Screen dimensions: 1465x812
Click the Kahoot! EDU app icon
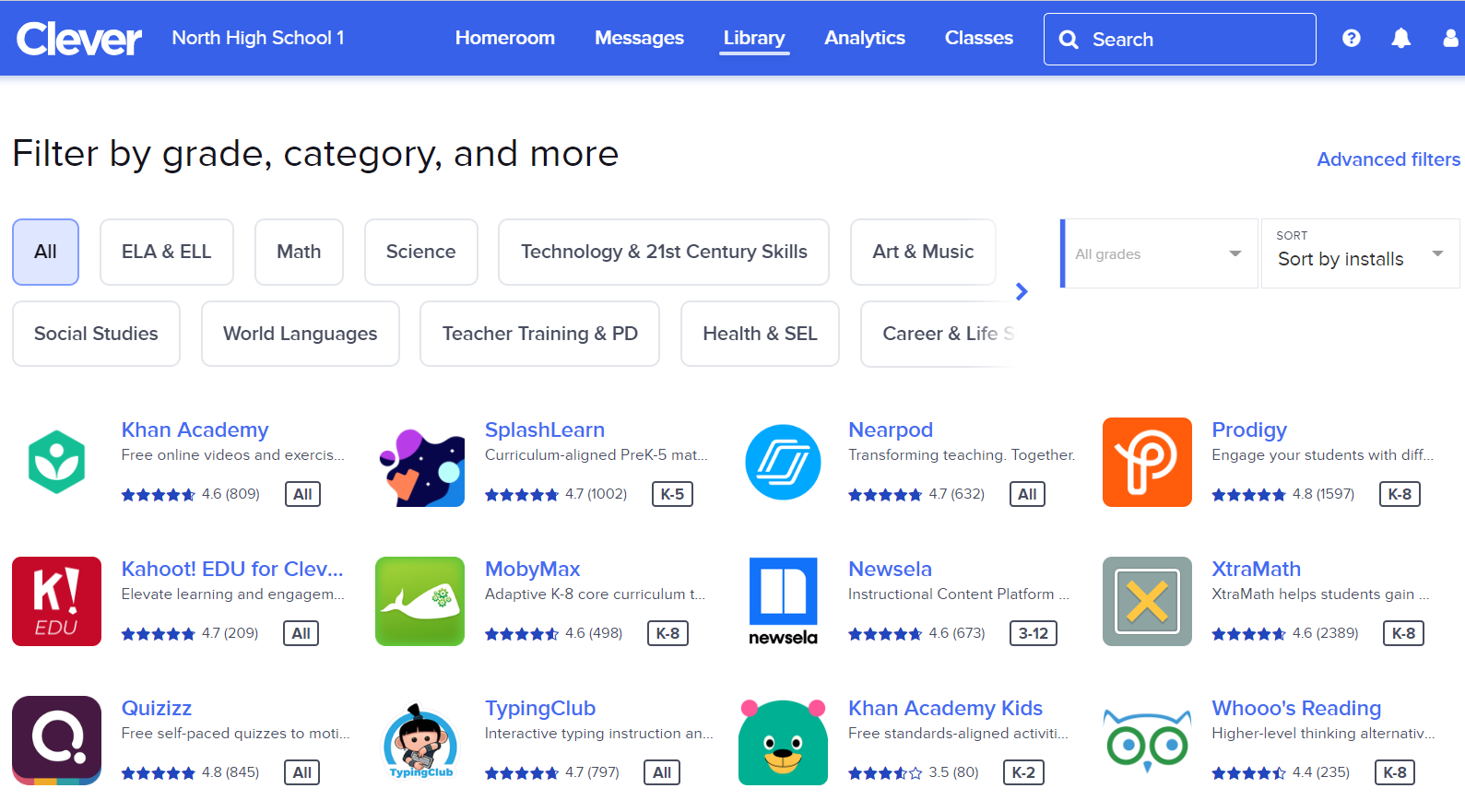56,601
